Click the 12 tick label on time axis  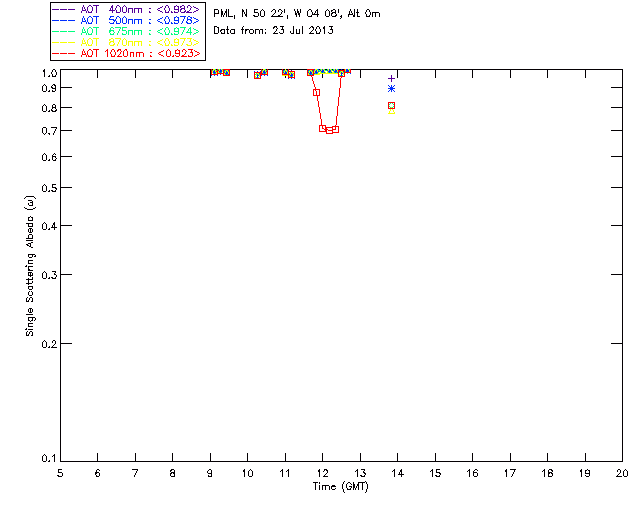coord(322,473)
